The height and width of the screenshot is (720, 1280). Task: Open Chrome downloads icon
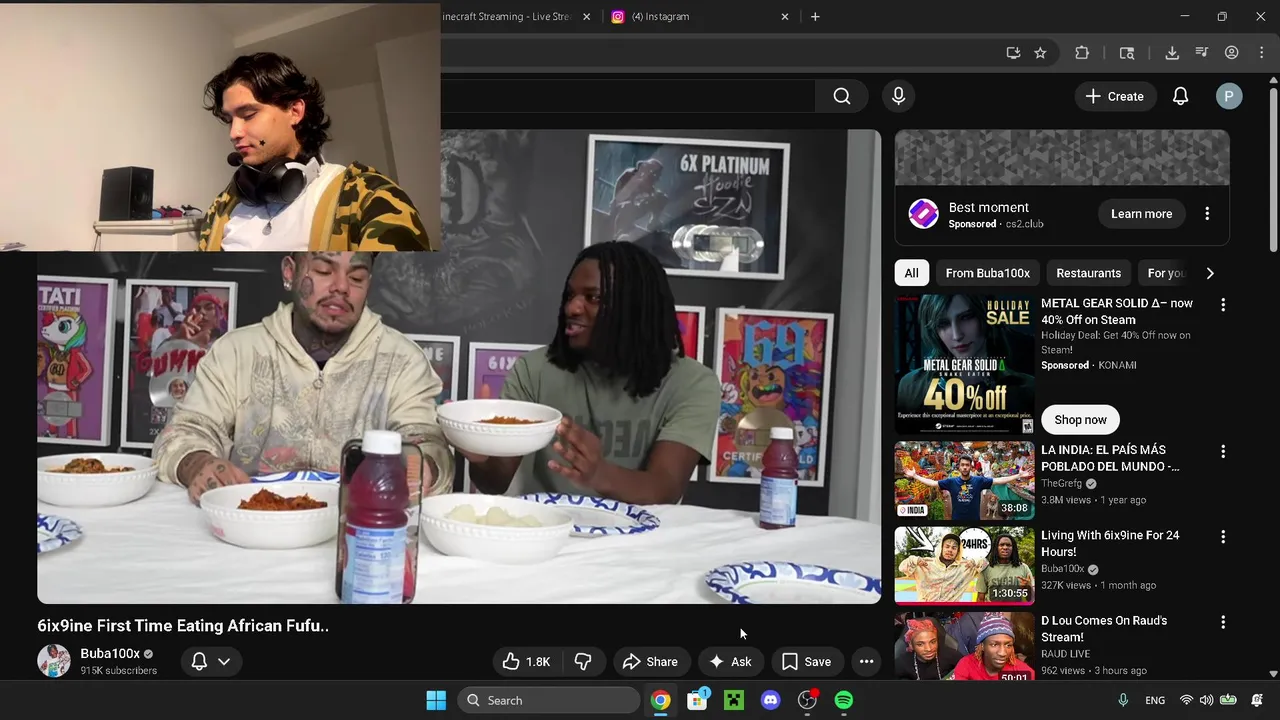coord(1172,53)
